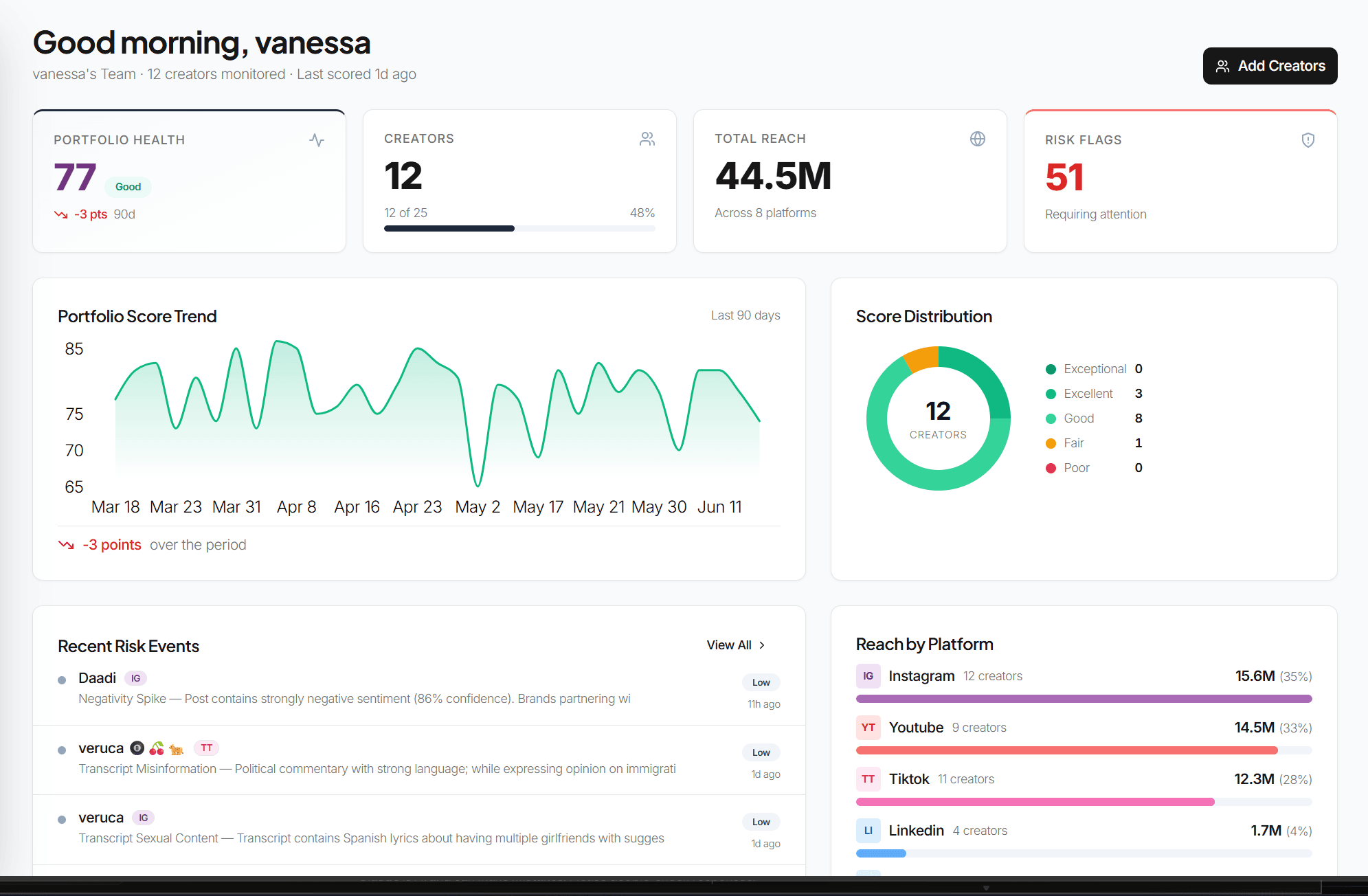Click the Low badge on Daadi event

tap(761, 682)
